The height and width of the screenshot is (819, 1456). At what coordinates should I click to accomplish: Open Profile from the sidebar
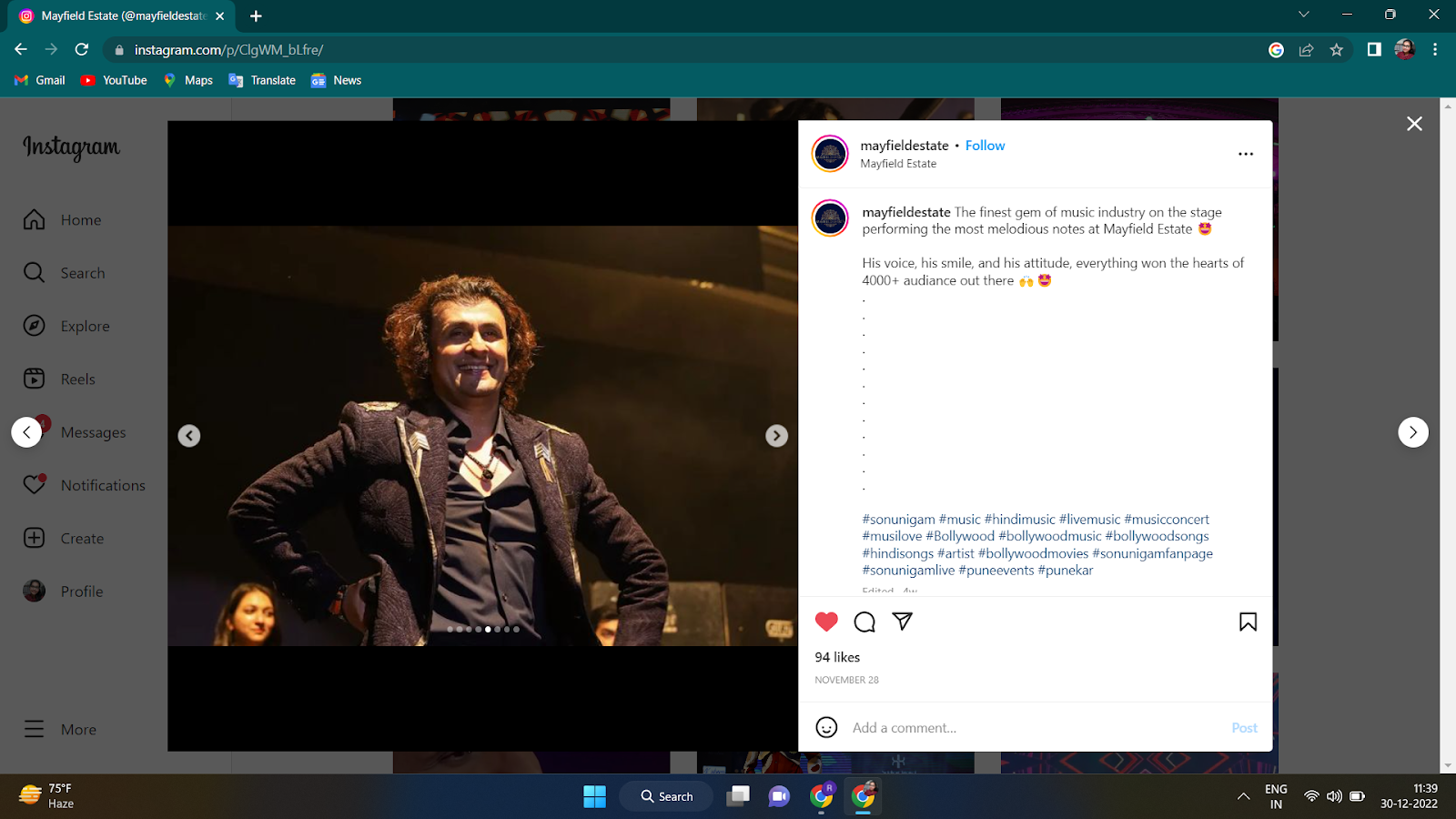tap(63, 591)
